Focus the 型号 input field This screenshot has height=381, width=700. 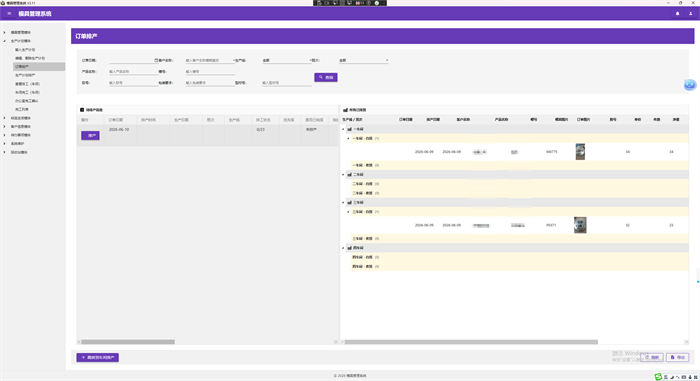287,83
